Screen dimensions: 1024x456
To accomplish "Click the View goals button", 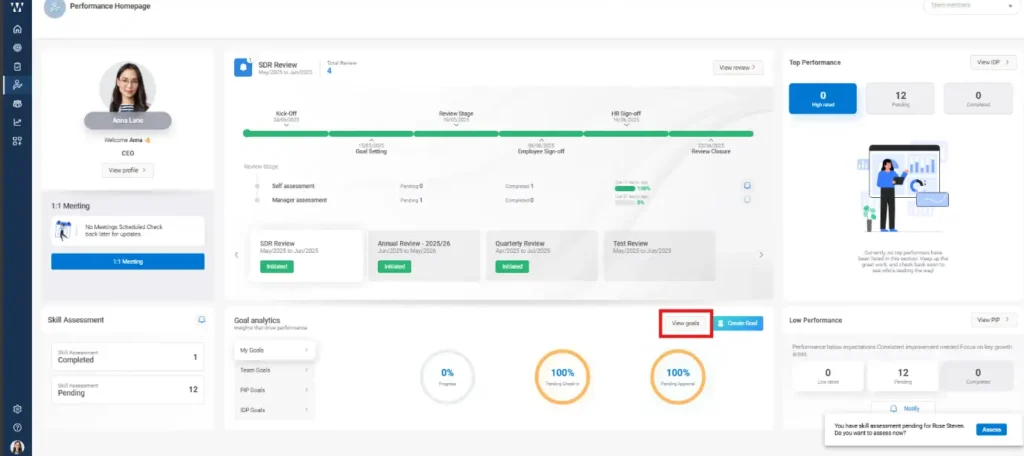I will coord(685,323).
